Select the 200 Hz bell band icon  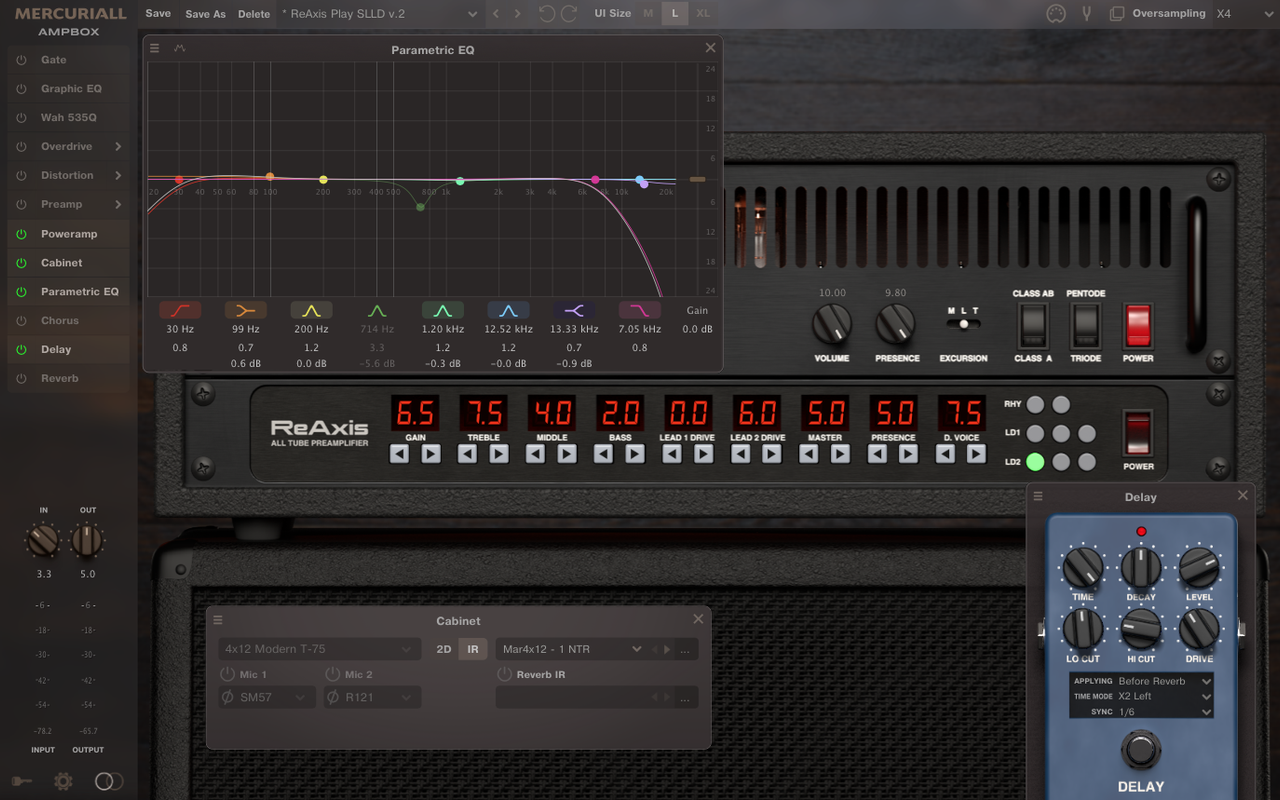[x=311, y=311]
